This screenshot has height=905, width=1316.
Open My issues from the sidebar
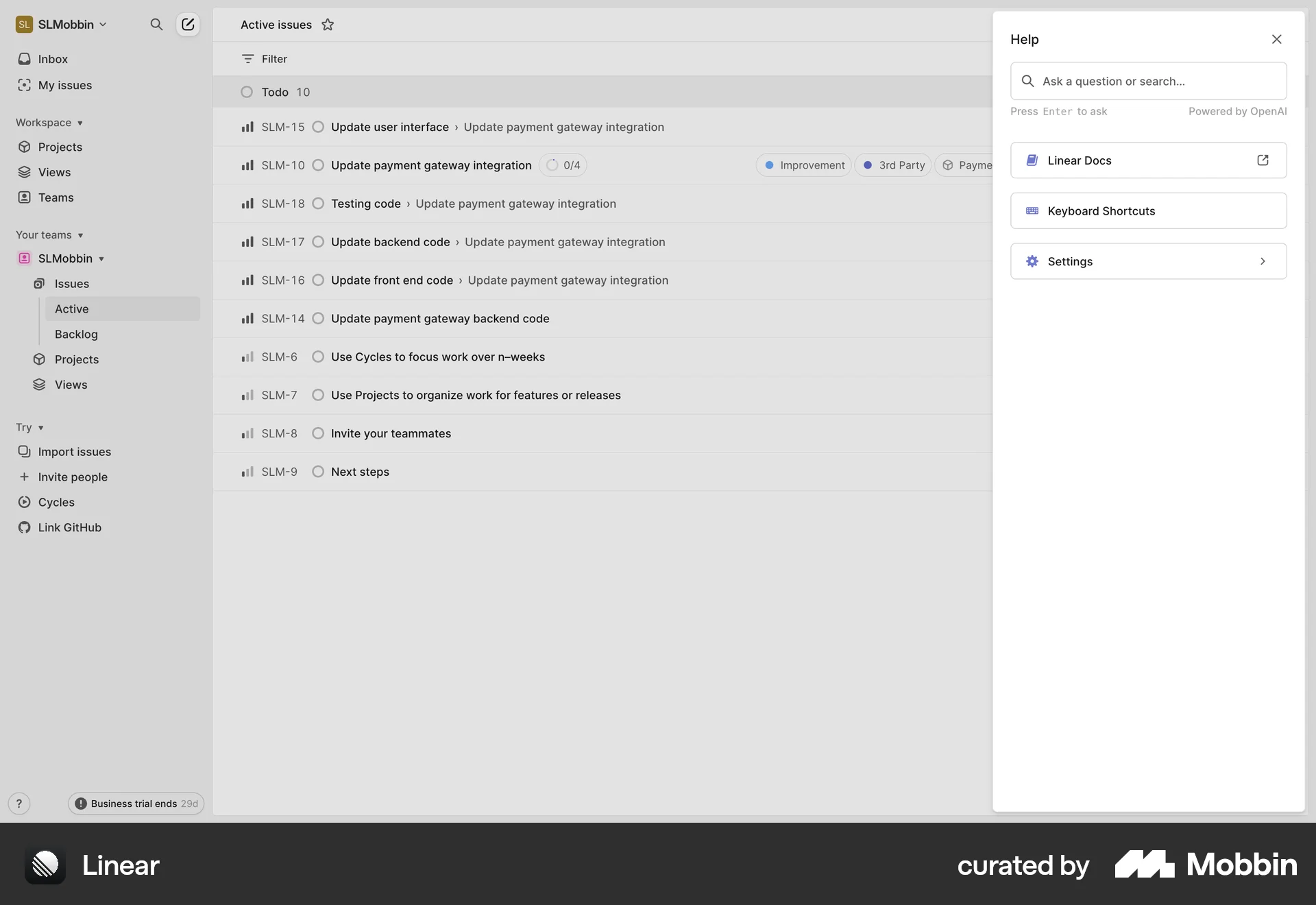coord(65,85)
